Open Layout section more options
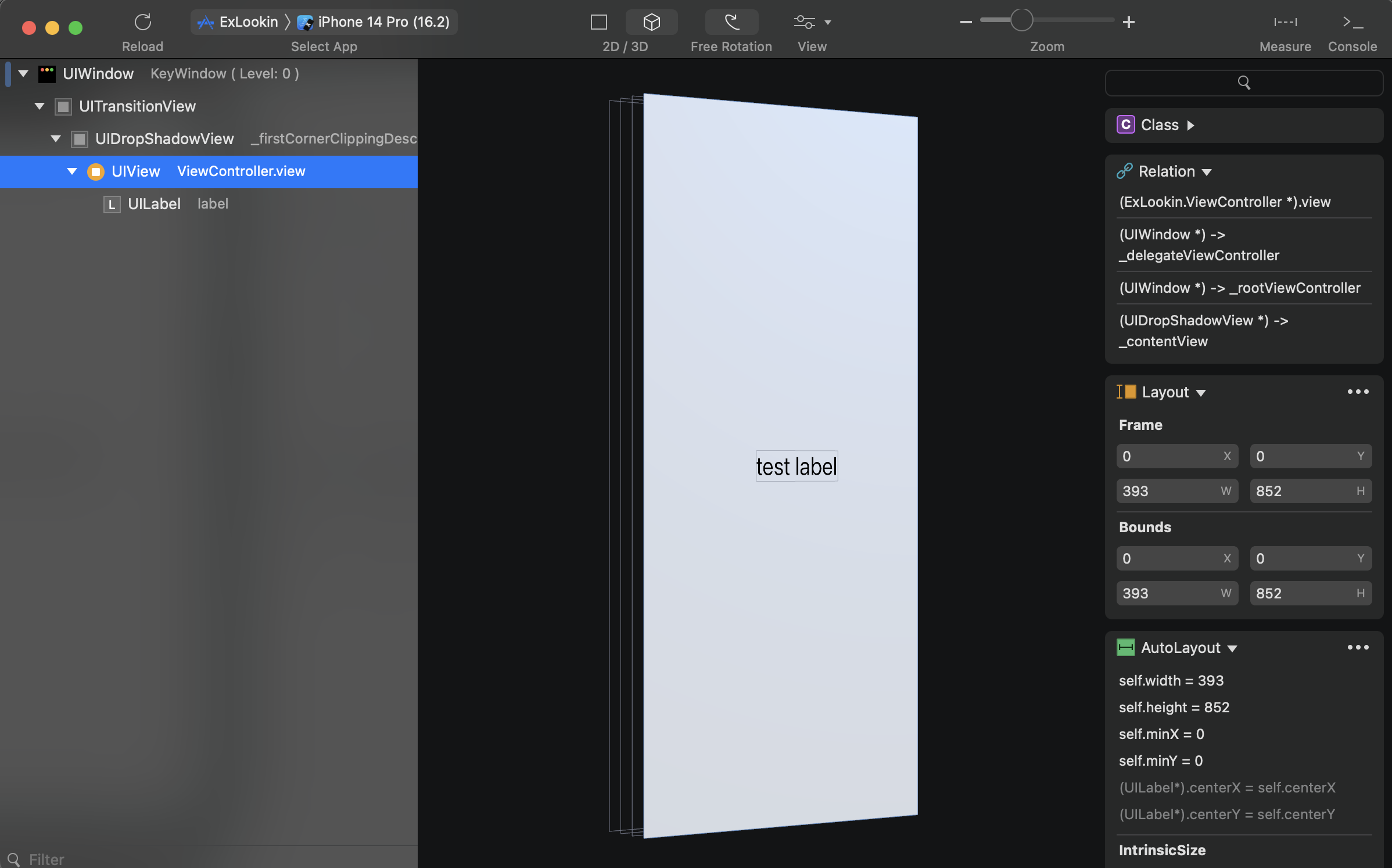The width and height of the screenshot is (1392, 868). click(1358, 392)
